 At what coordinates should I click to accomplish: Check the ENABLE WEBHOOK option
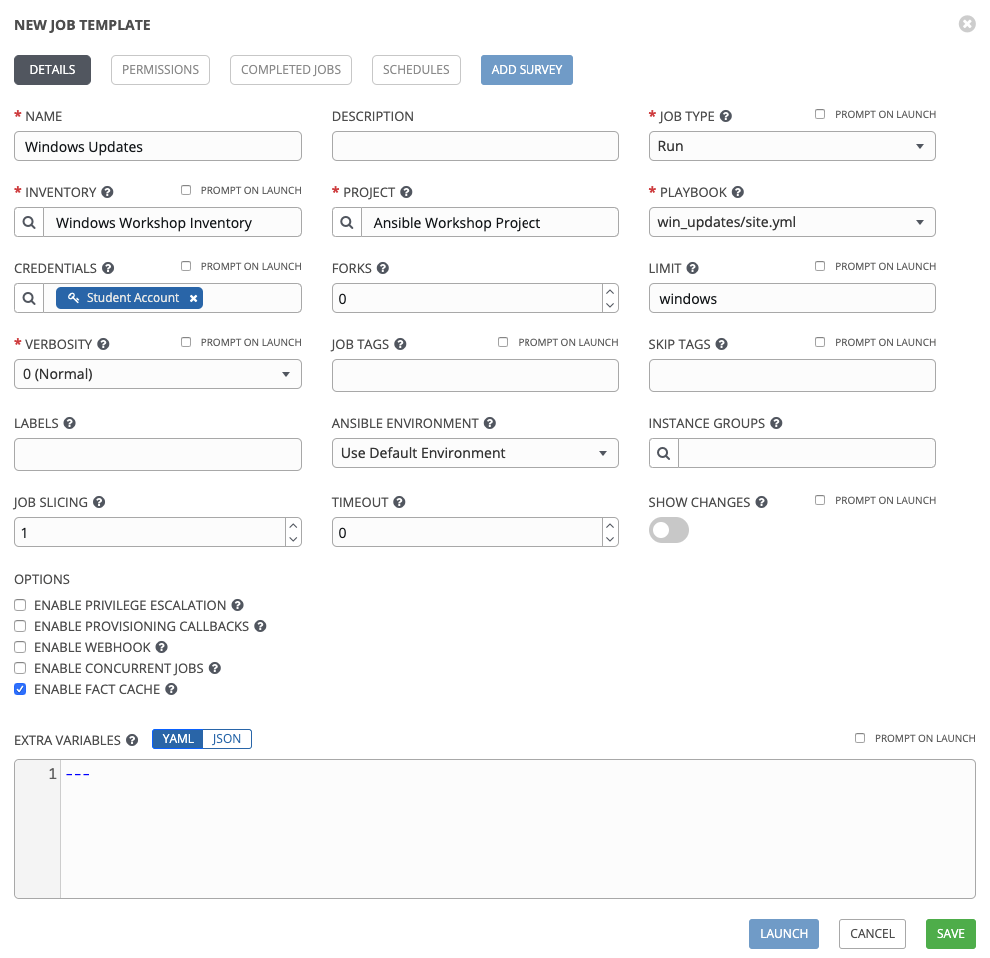(x=20, y=647)
